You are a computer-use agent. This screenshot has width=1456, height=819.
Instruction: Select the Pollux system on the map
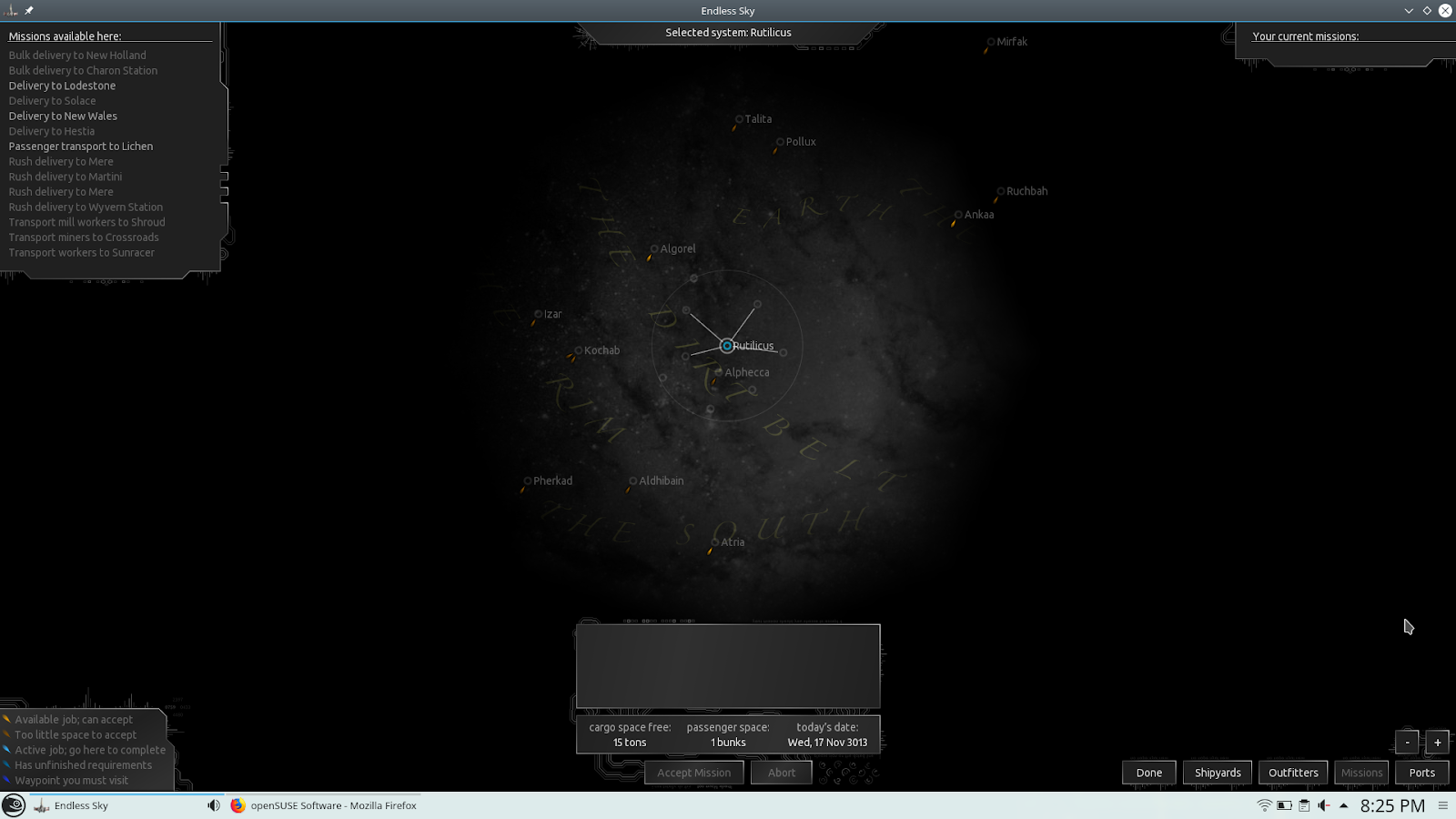[780, 142]
